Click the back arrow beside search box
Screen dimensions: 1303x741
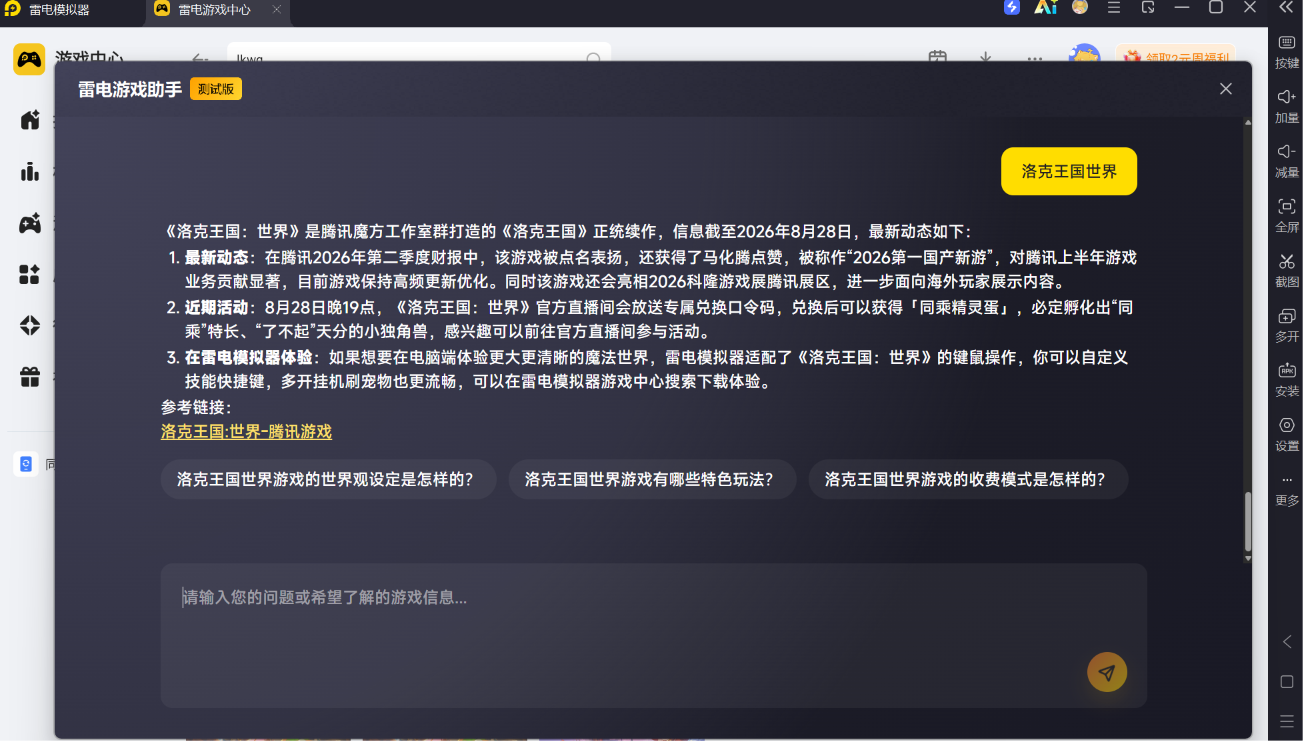[199, 59]
